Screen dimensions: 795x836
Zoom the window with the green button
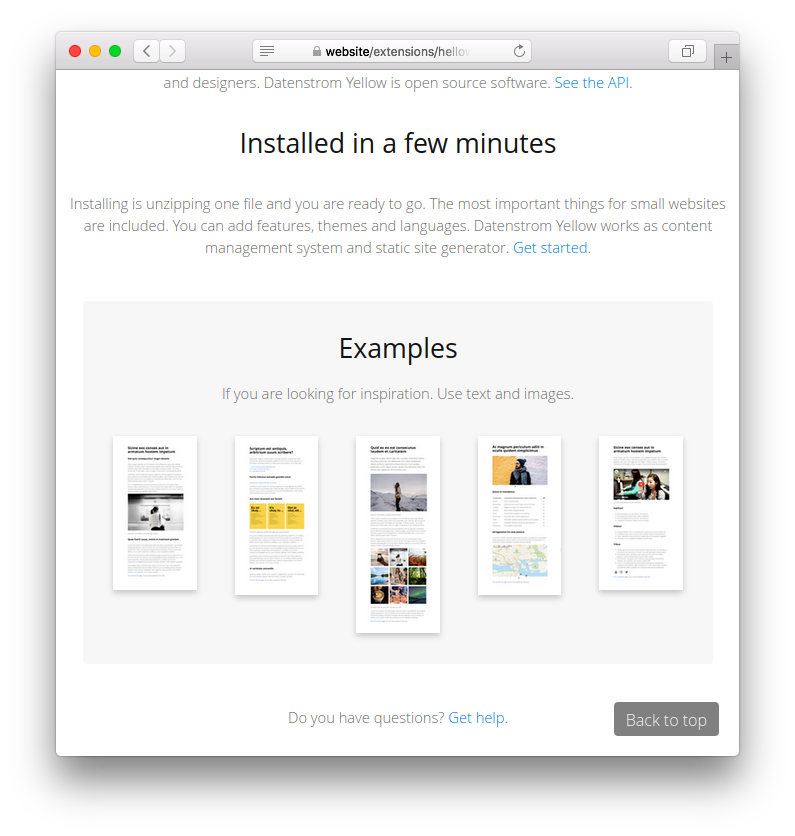click(115, 51)
